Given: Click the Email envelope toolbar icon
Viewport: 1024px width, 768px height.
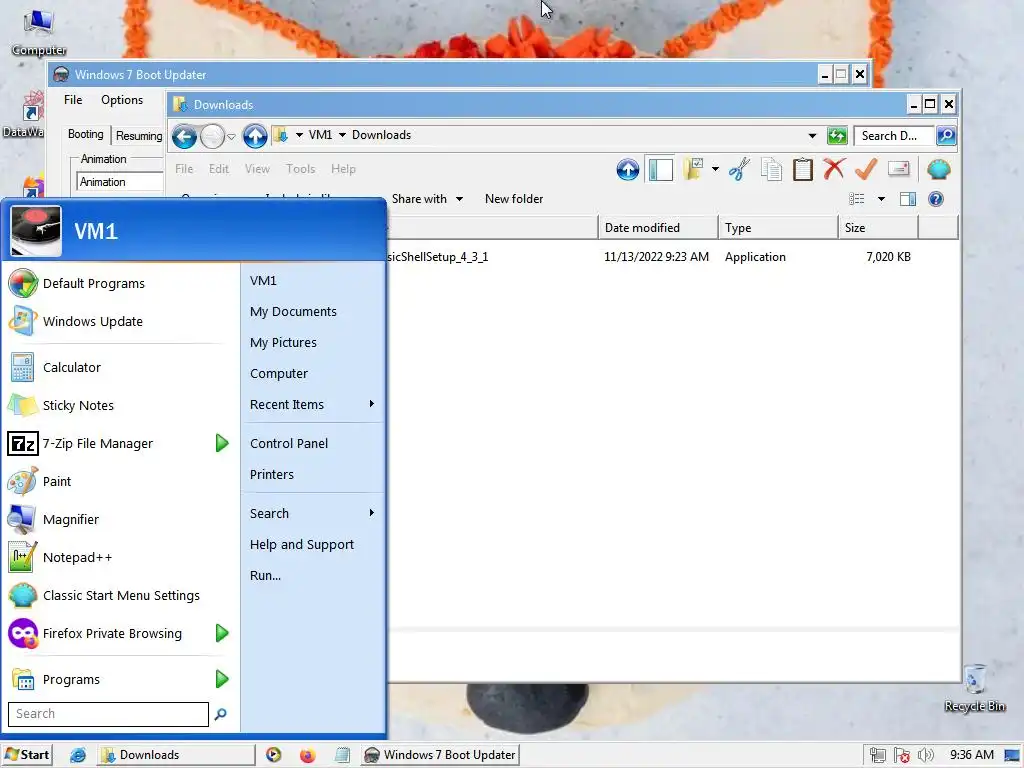Looking at the screenshot, I should [899, 169].
